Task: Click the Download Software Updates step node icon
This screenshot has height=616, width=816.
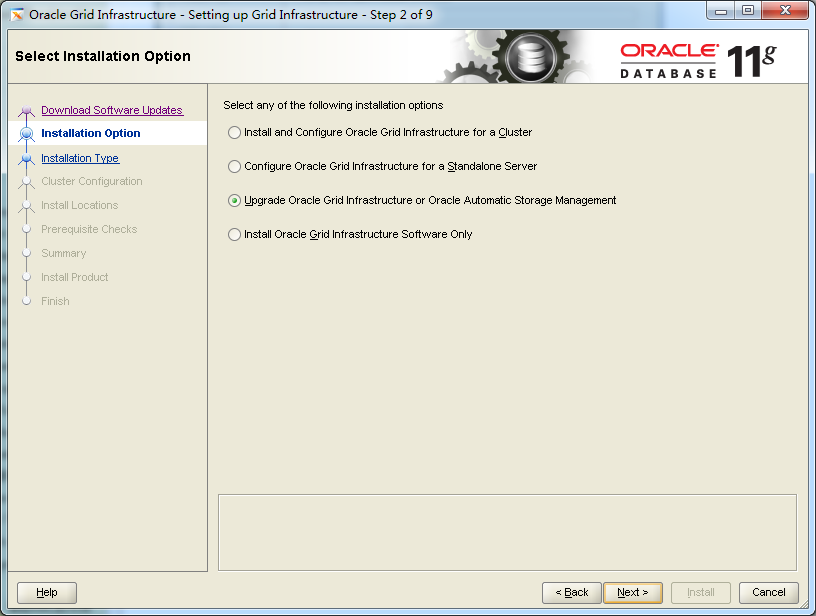Action: (27, 110)
